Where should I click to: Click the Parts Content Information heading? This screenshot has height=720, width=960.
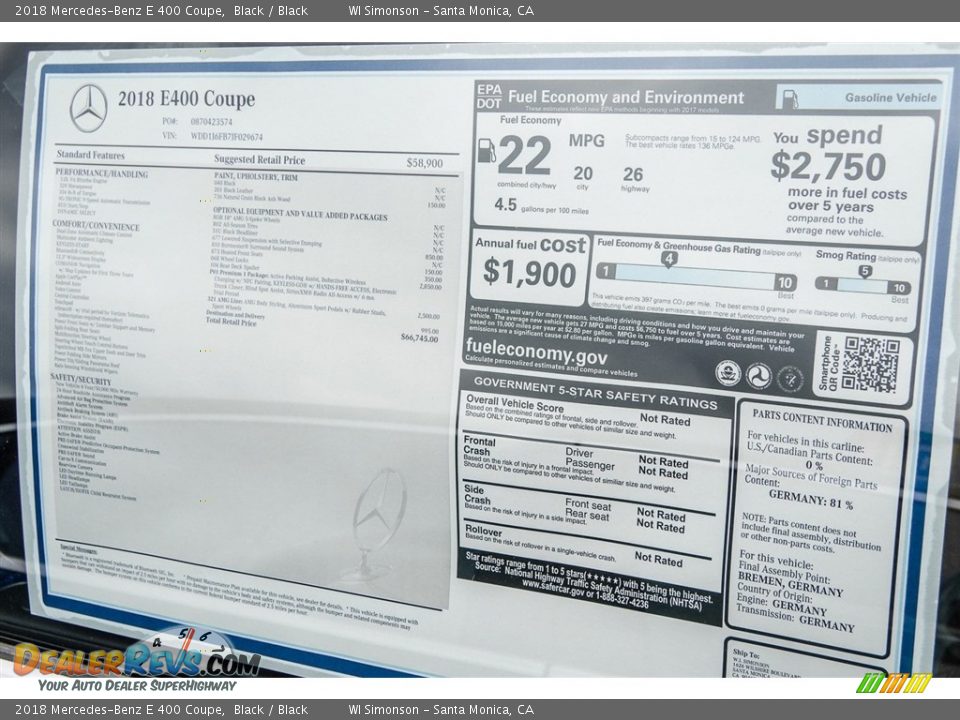822,419
